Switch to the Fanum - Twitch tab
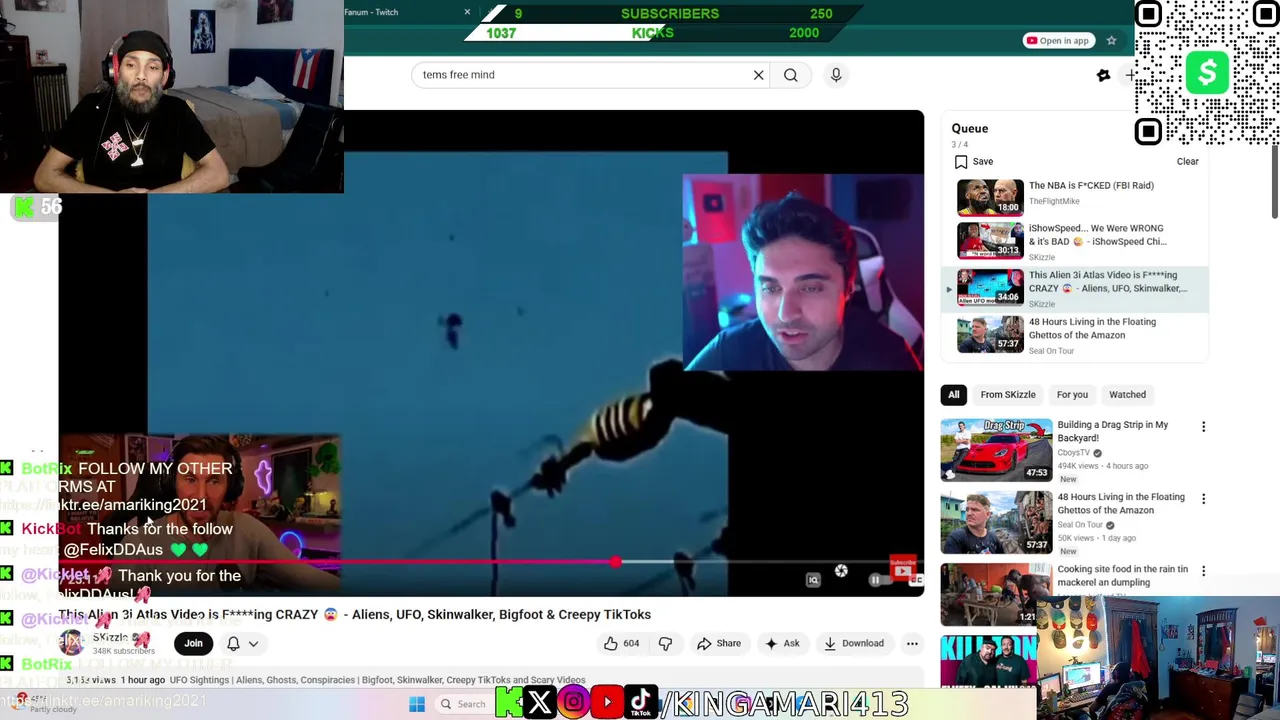This screenshot has width=1280, height=720. pyautogui.click(x=400, y=12)
